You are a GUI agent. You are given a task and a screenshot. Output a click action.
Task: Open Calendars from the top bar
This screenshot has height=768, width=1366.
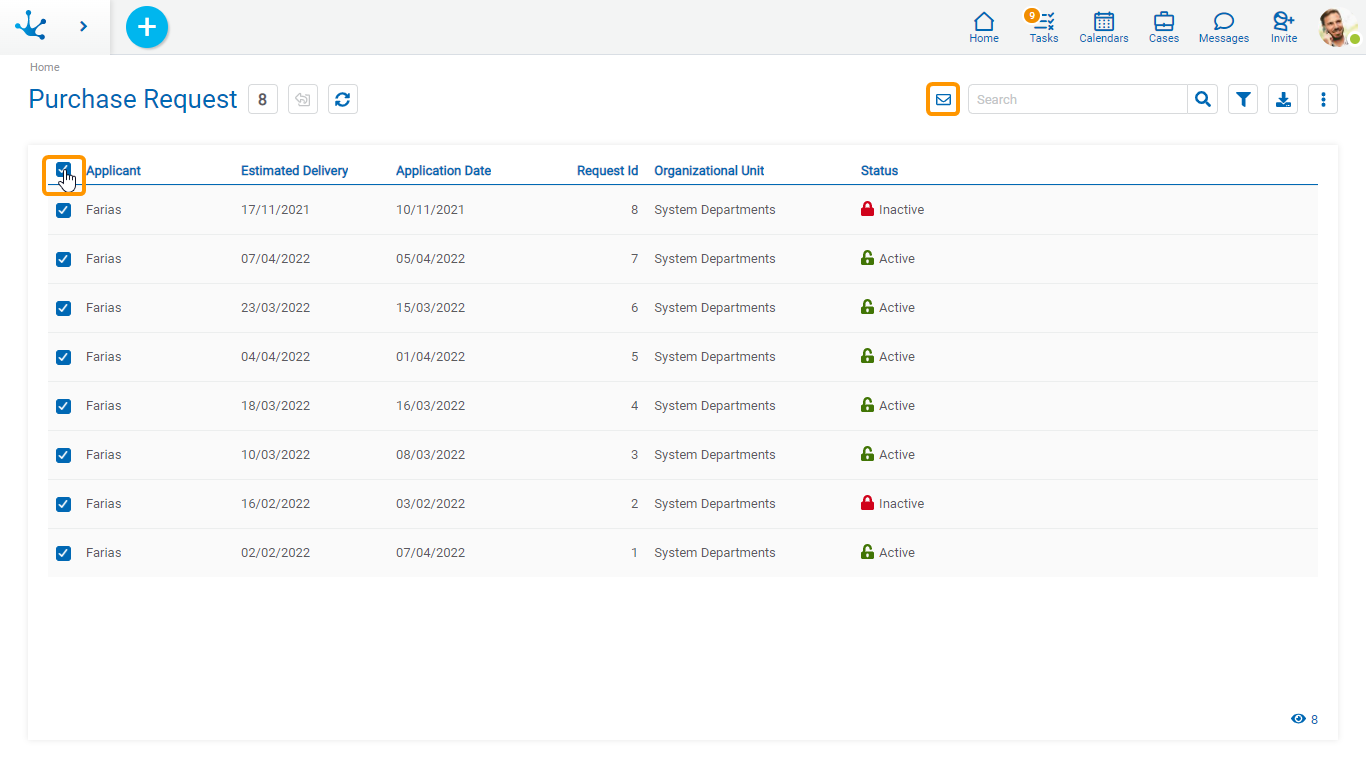[1104, 27]
